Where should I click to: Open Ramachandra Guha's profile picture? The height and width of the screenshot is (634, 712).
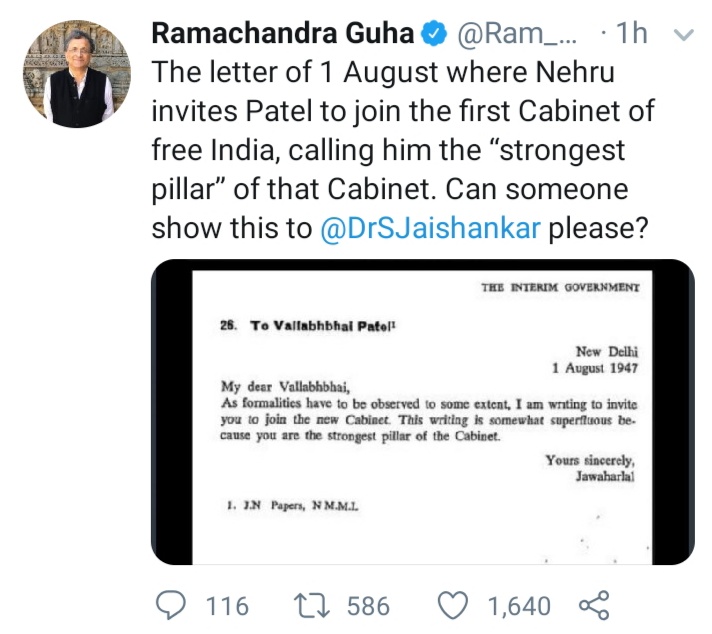77,74
